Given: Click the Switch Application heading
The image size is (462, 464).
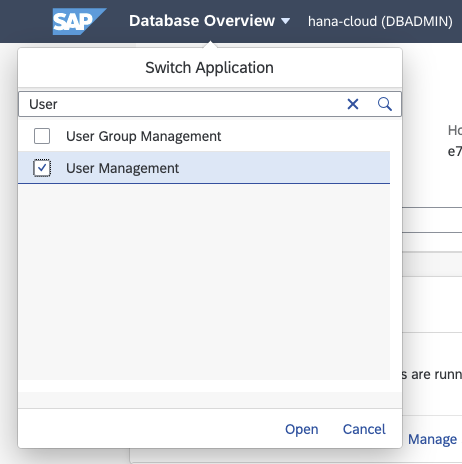Looking at the screenshot, I should click(x=209, y=68).
